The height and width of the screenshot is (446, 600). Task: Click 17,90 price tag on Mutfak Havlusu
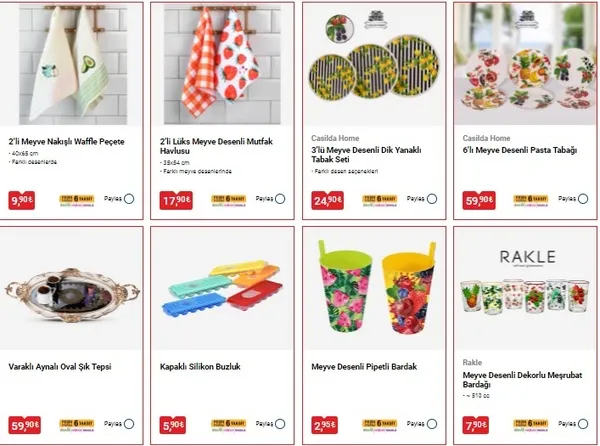[176, 200]
